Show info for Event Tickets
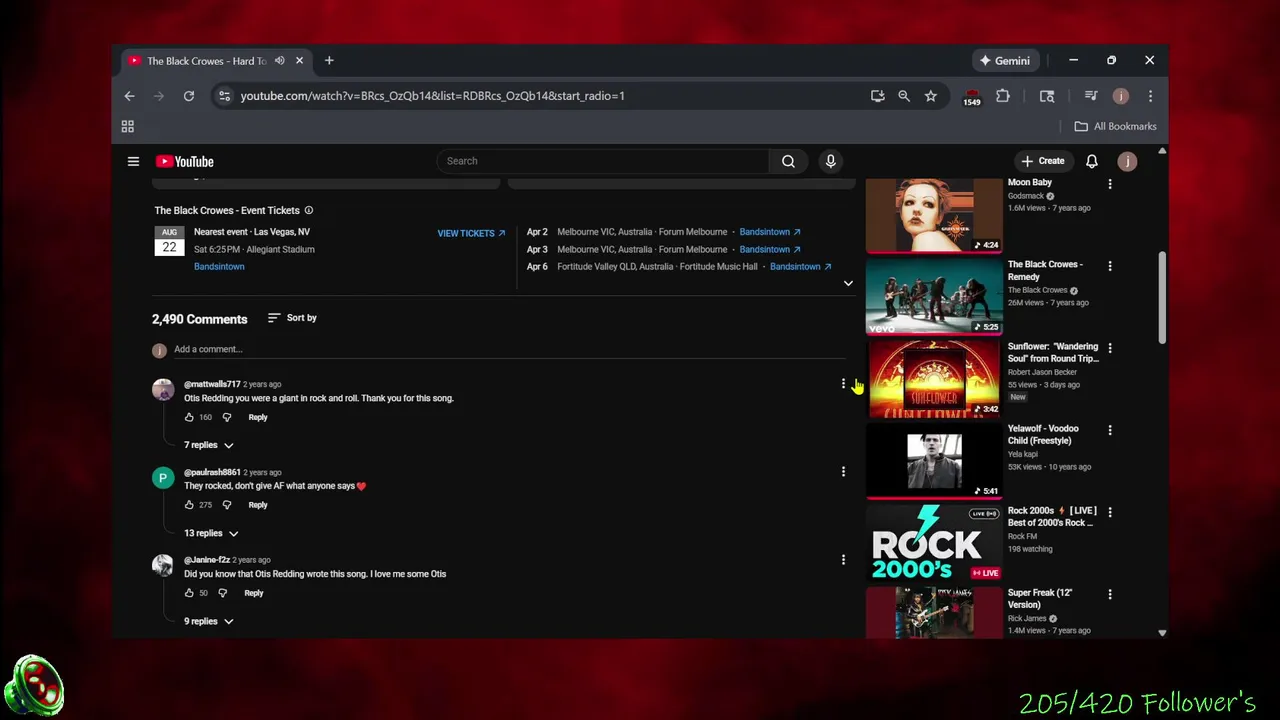 (x=309, y=210)
